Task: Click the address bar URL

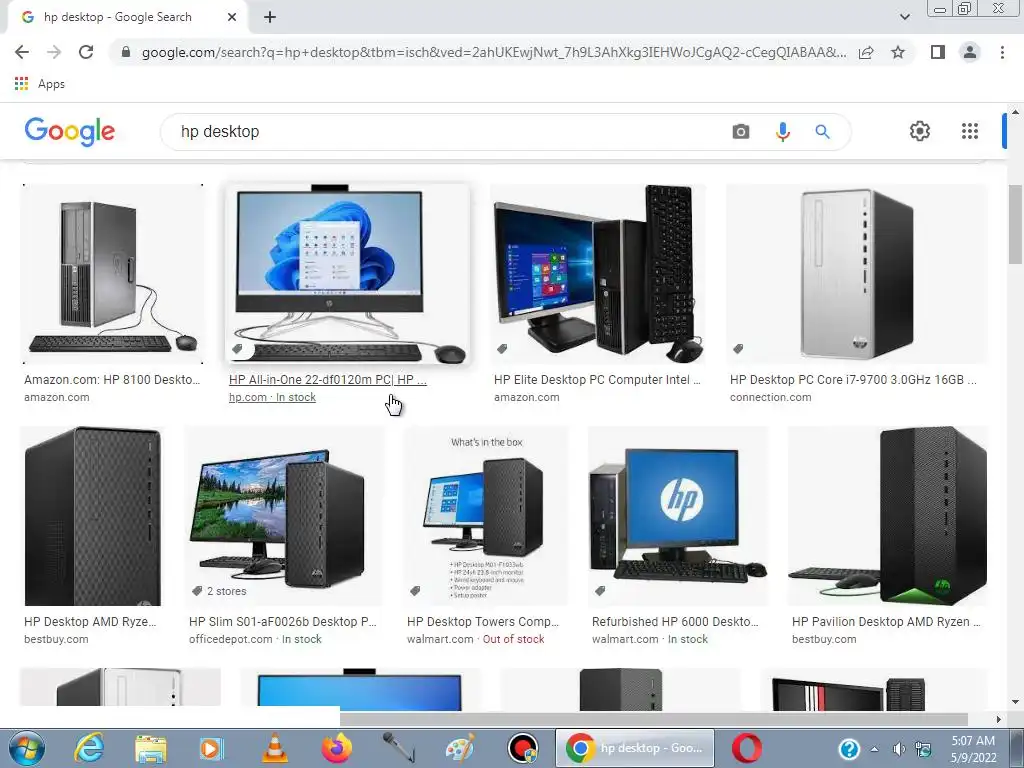Action: (x=494, y=52)
